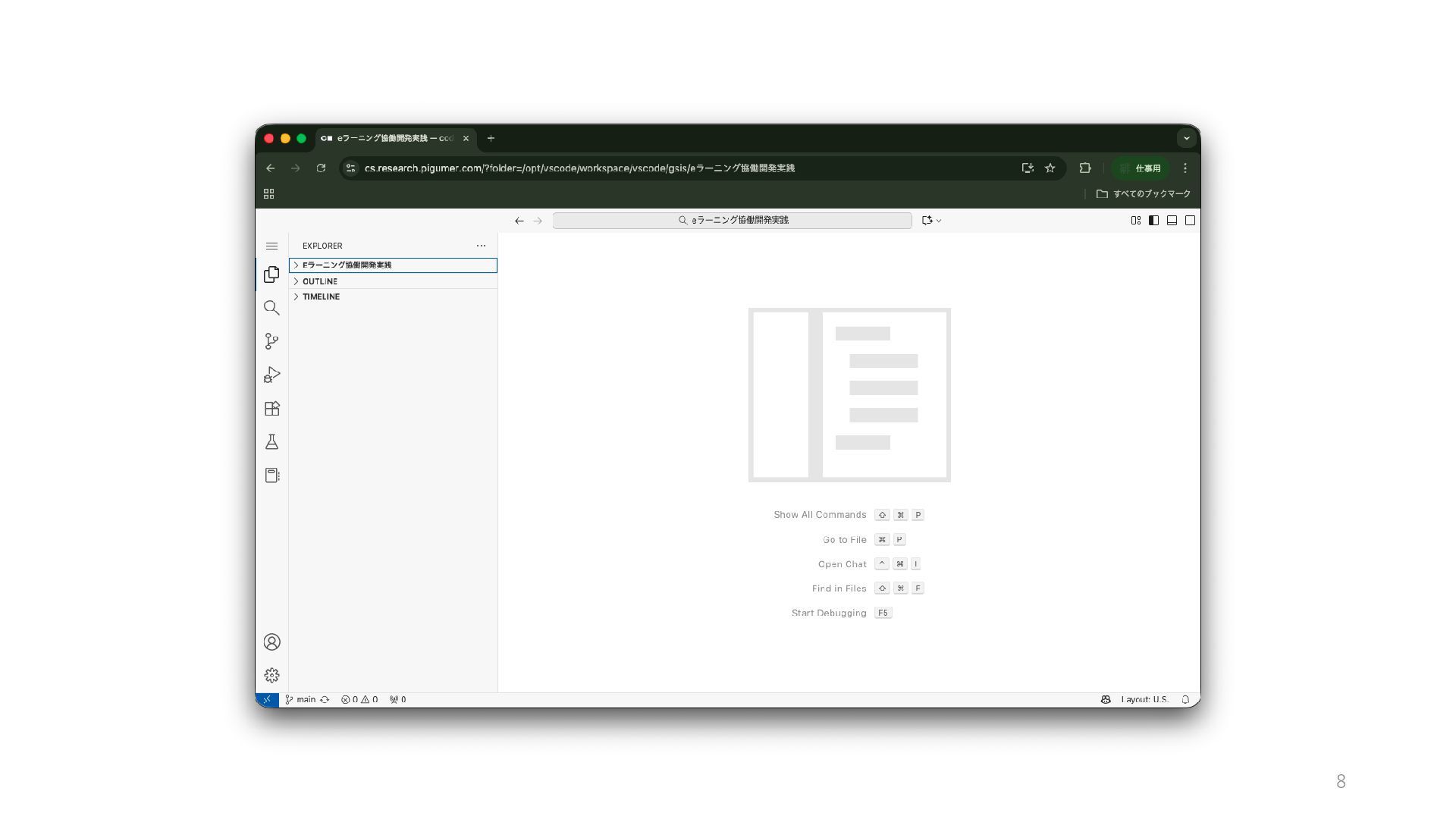
Task: Open the Extensions view
Action: pyautogui.click(x=271, y=409)
